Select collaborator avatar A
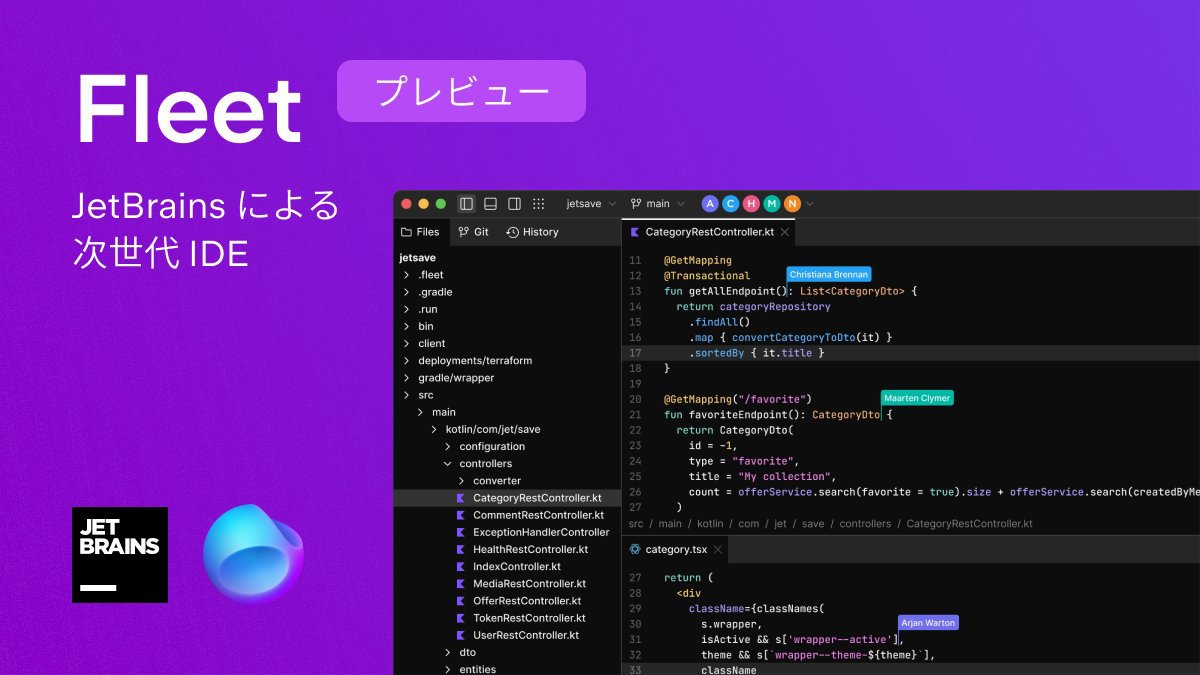 pyautogui.click(x=710, y=204)
